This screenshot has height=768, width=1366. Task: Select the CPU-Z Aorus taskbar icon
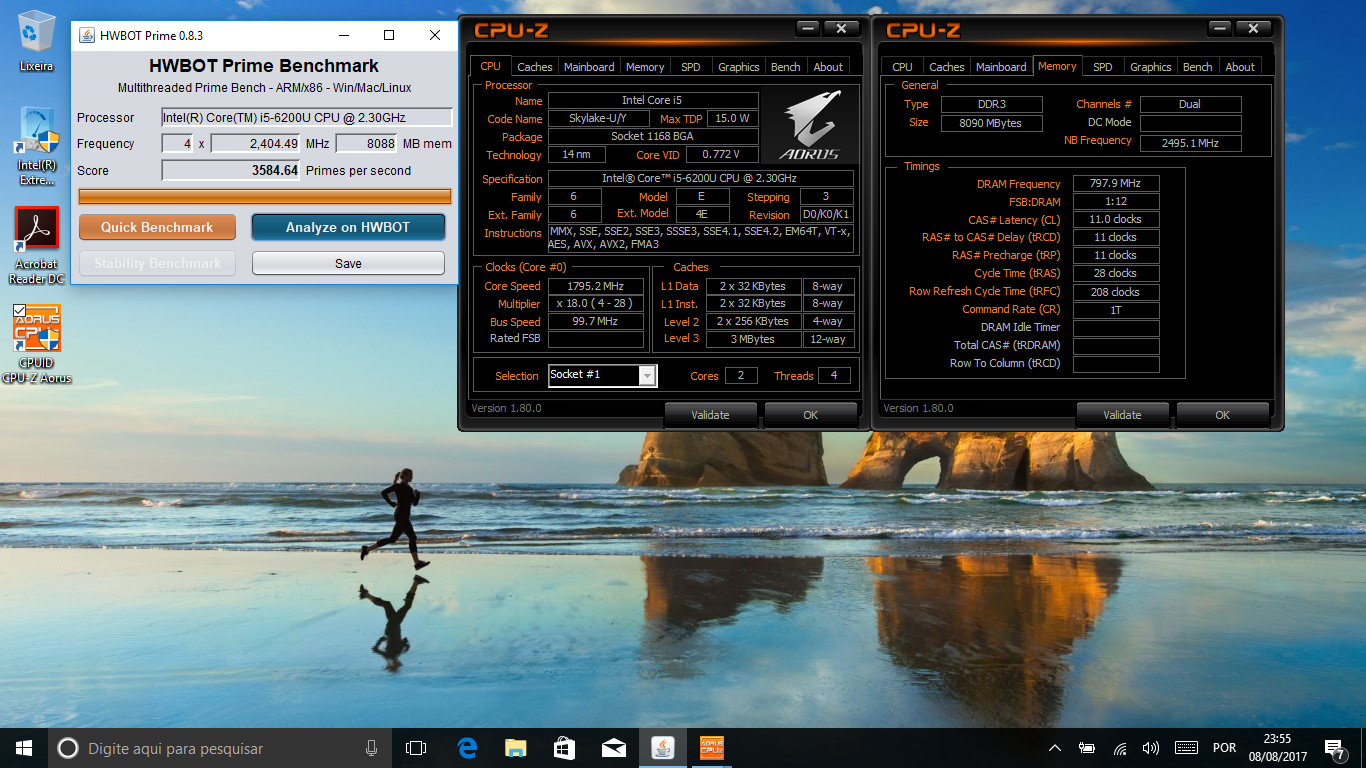pyautogui.click(x=711, y=748)
